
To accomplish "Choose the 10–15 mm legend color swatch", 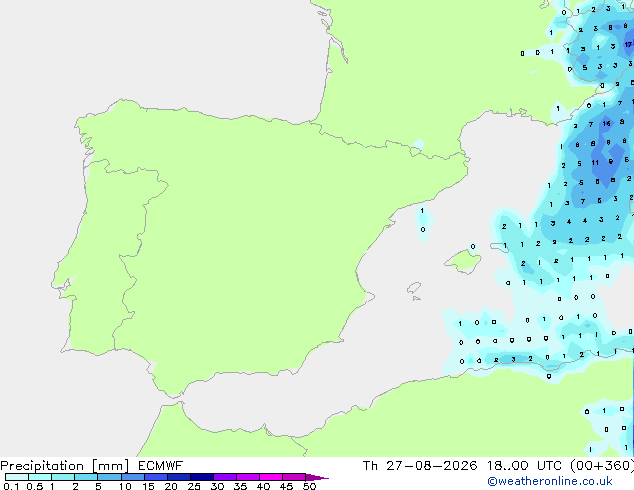I will (133, 477).
